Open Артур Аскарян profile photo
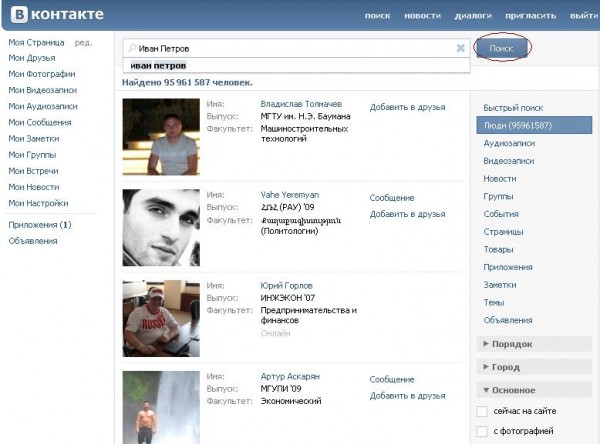This screenshot has height=444, width=600. [161, 407]
